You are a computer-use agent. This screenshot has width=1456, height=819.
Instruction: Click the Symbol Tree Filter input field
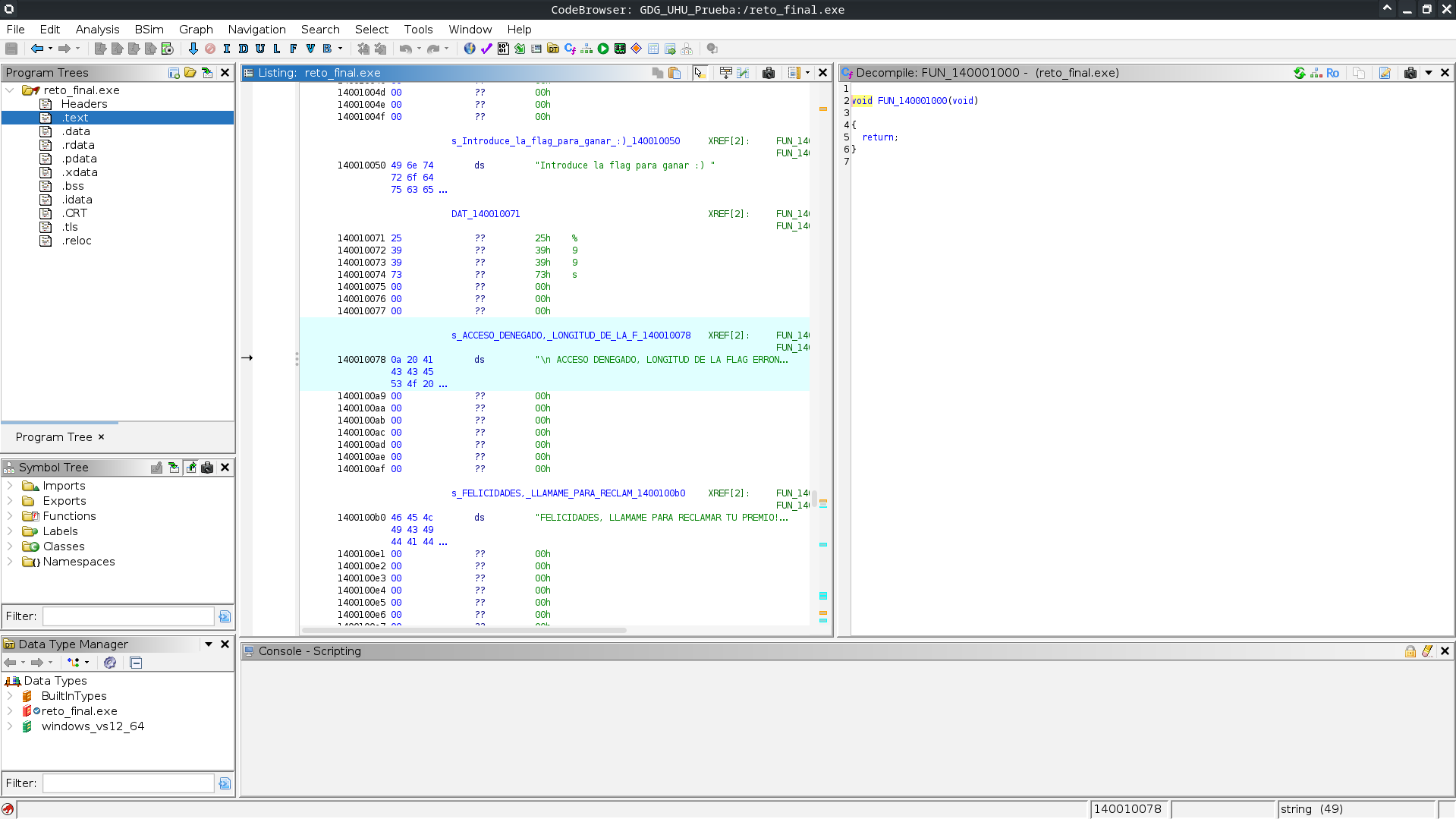tap(128, 616)
